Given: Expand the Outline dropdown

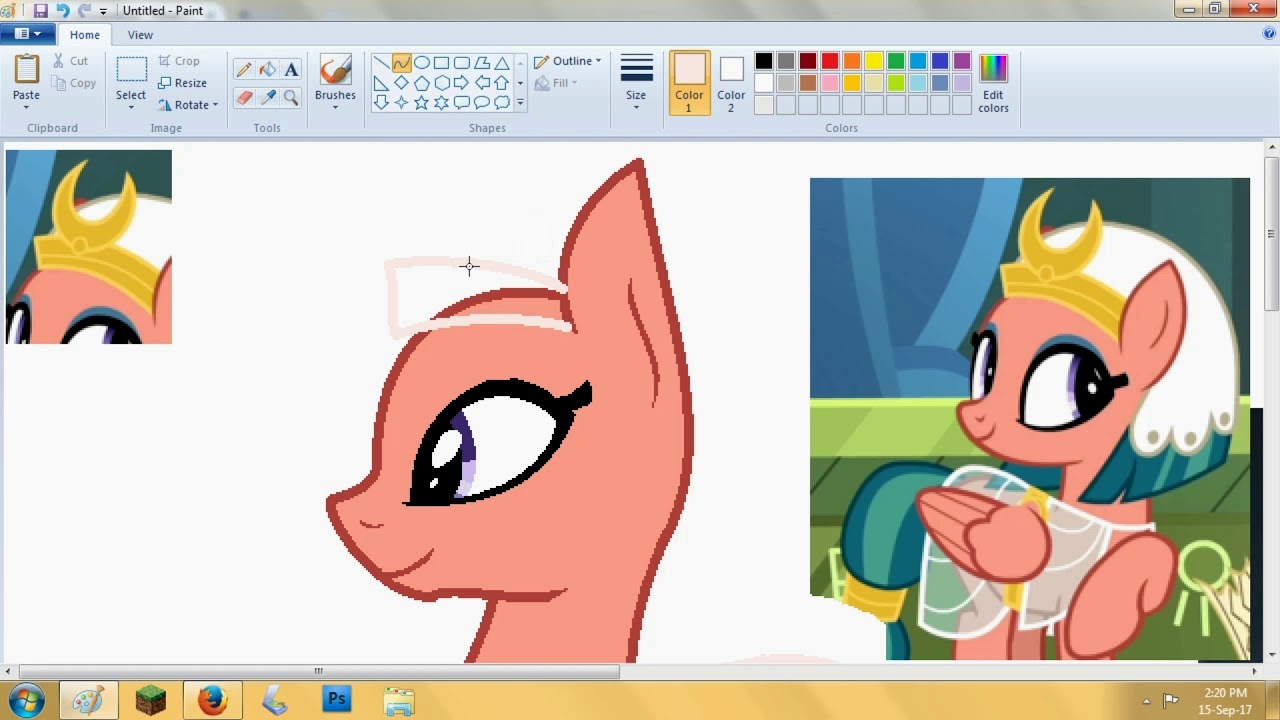Looking at the screenshot, I should [598, 61].
